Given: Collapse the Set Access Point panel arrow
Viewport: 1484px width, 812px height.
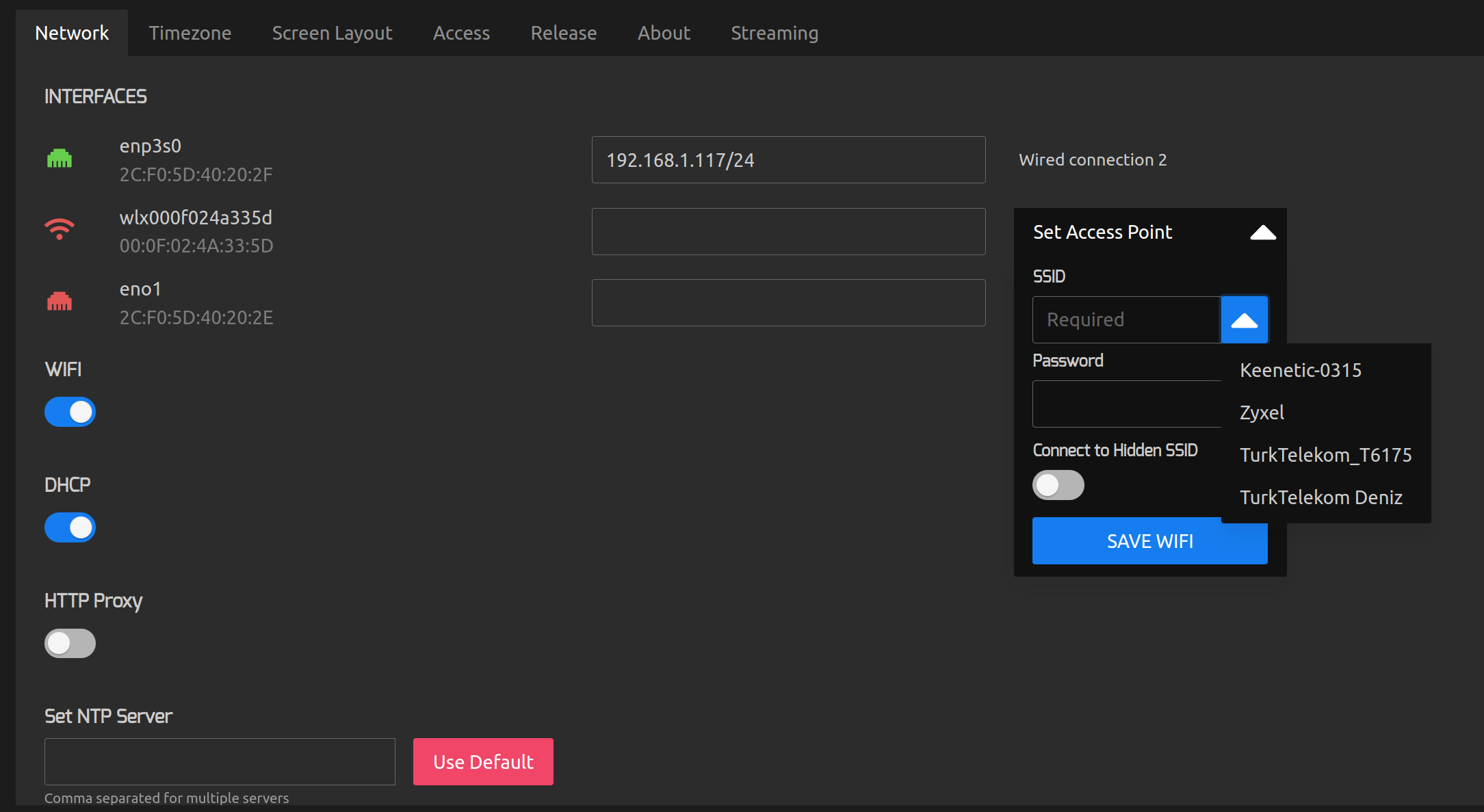Looking at the screenshot, I should (1262, 233).
